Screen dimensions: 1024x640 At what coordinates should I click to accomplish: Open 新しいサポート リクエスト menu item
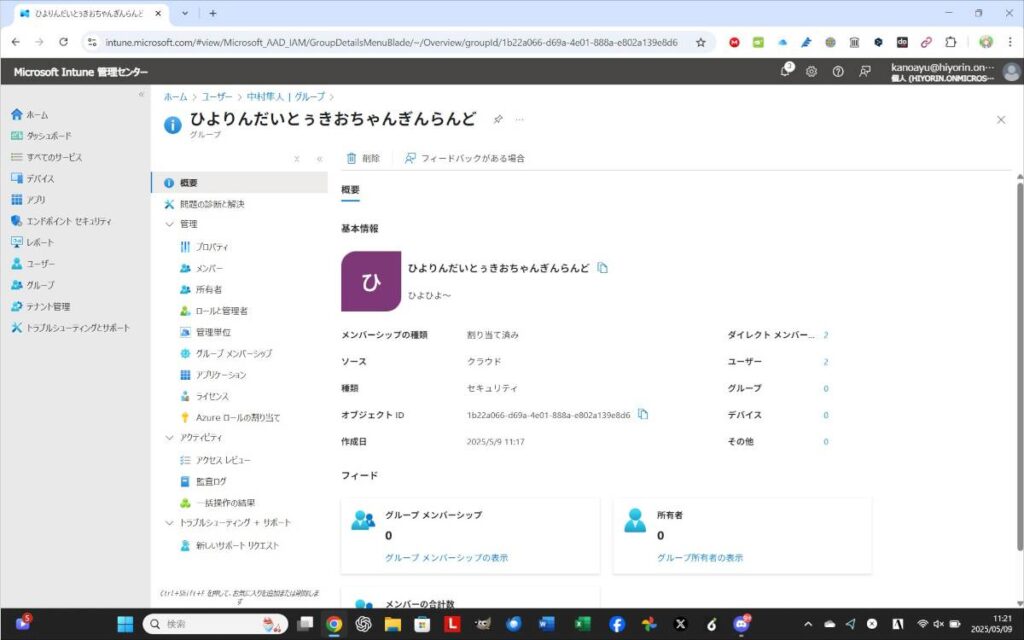[x=229, y=545]
